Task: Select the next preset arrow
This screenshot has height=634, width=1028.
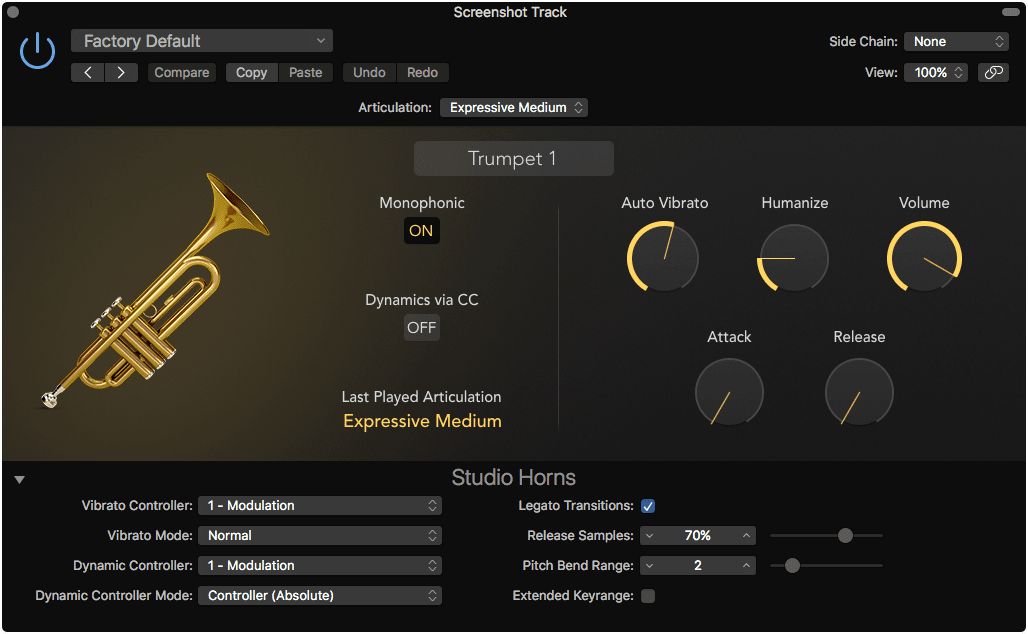Action: 120,72
